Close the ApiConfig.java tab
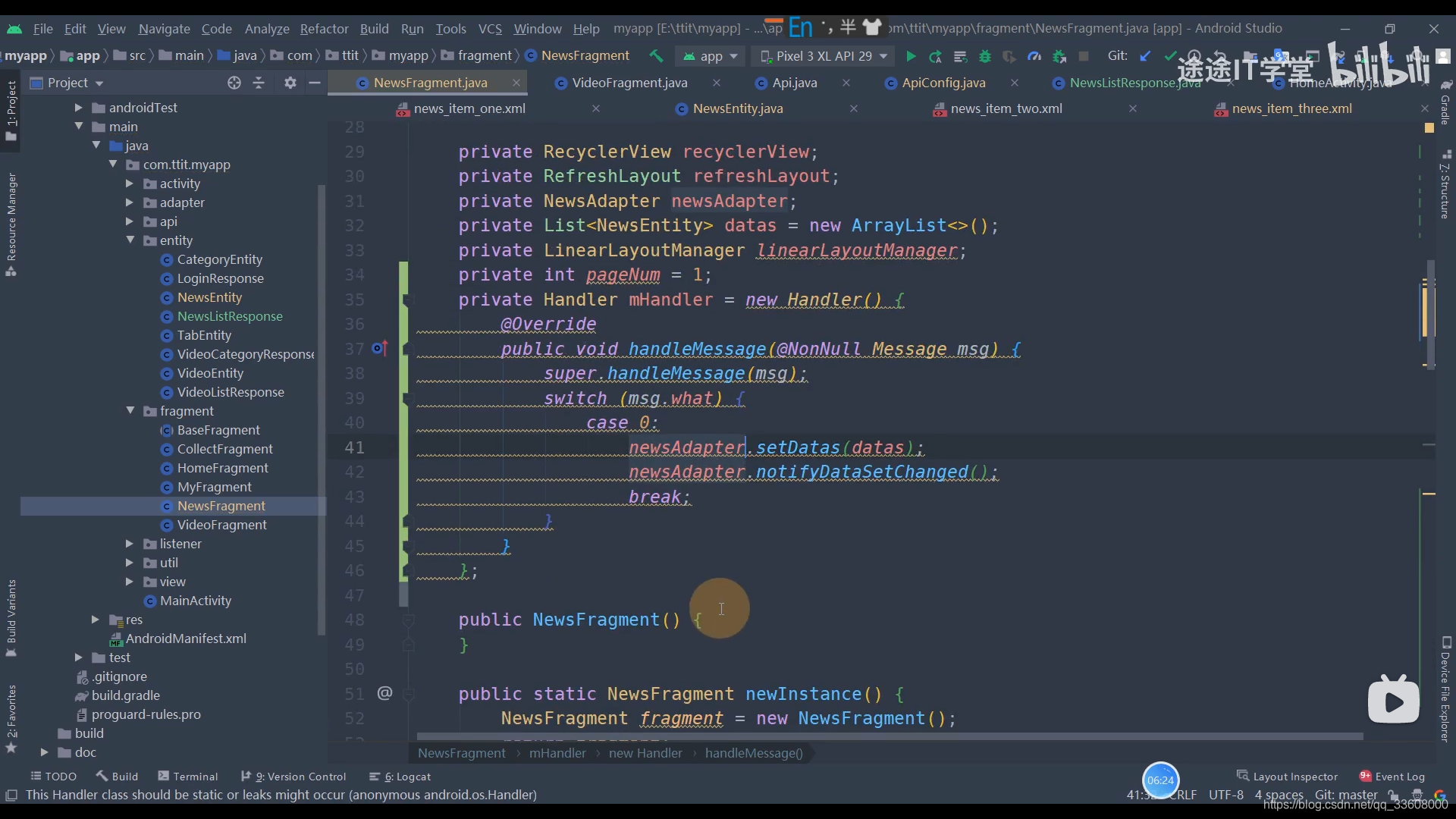This screenshot has height=819, width=1456. tap(1015, 83)
